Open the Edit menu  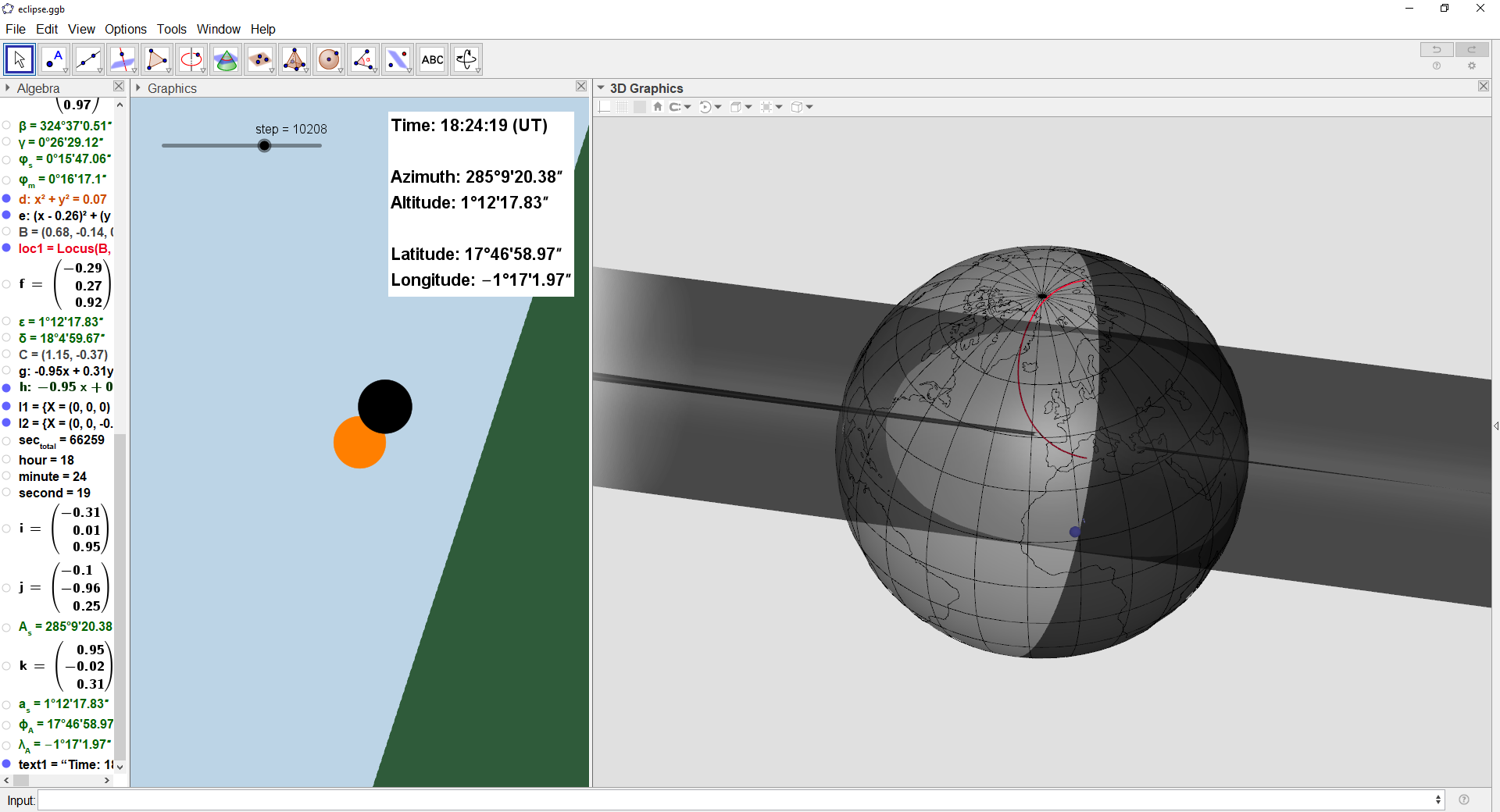(47, 29)
